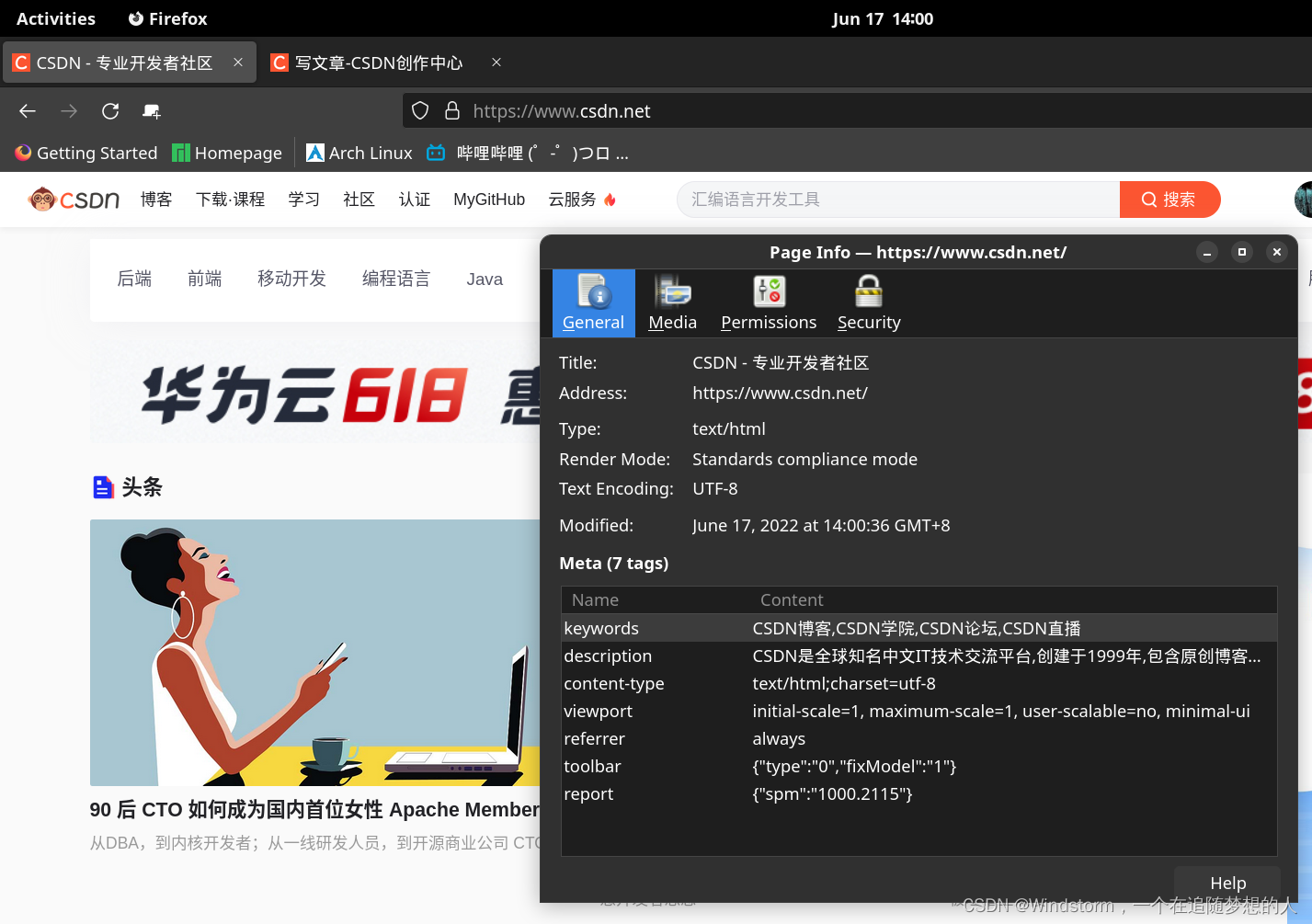The width and height of the screenshot is (1312, 924).
Task: Open the 下载·课程 menu item
Action: 230,200
